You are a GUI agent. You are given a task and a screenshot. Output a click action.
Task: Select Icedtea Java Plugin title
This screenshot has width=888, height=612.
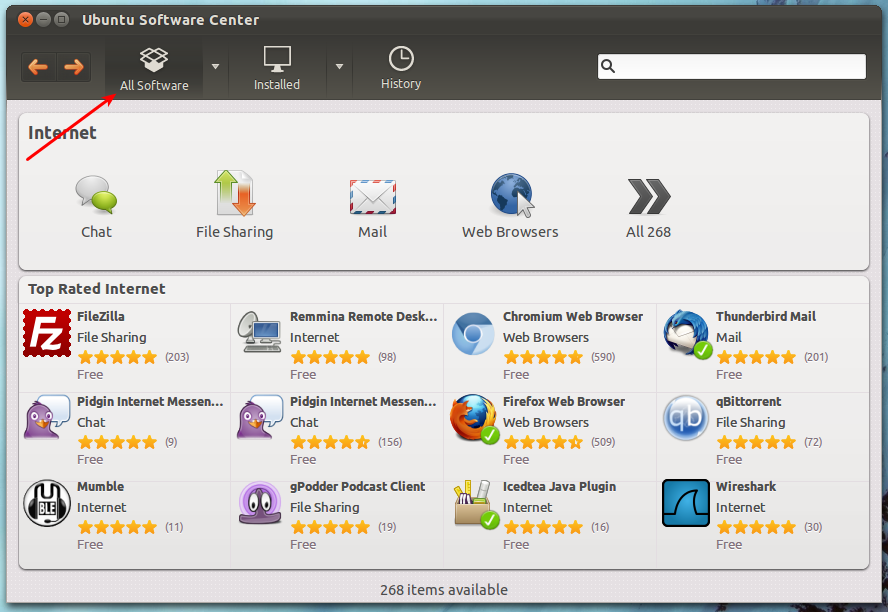pos(560,486)
